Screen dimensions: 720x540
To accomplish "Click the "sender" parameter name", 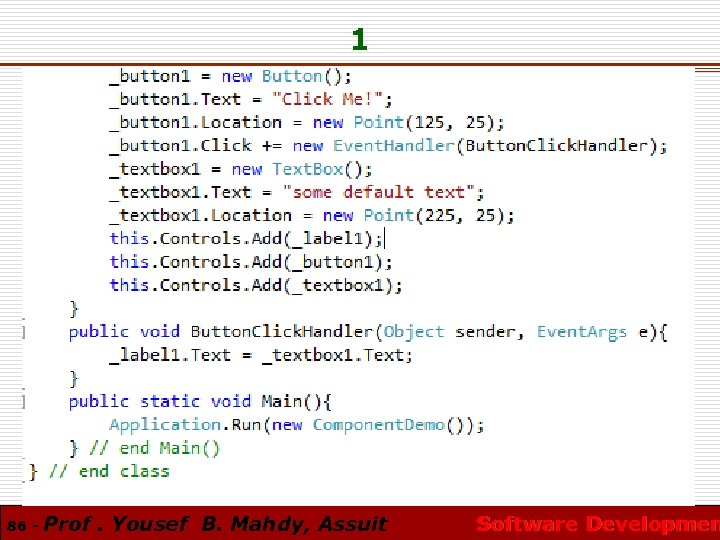I will 485,332.
